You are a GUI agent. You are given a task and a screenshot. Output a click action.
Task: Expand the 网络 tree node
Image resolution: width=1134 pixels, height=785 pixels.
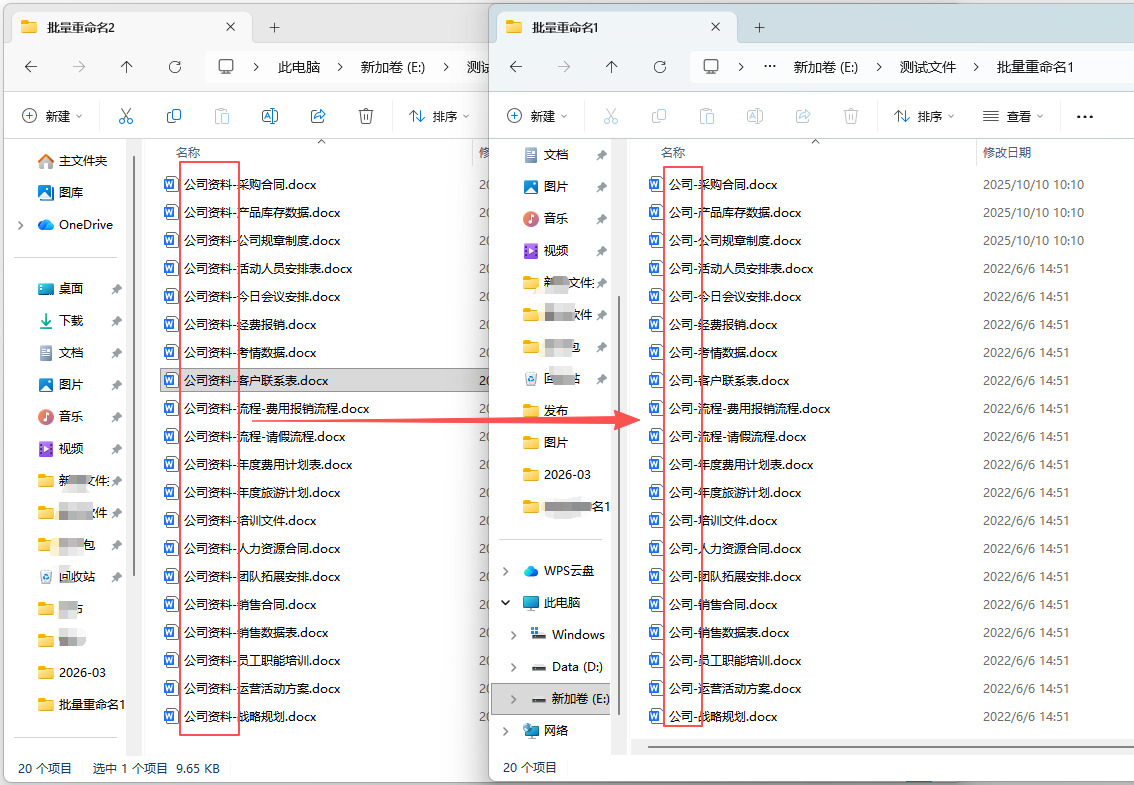506,731
